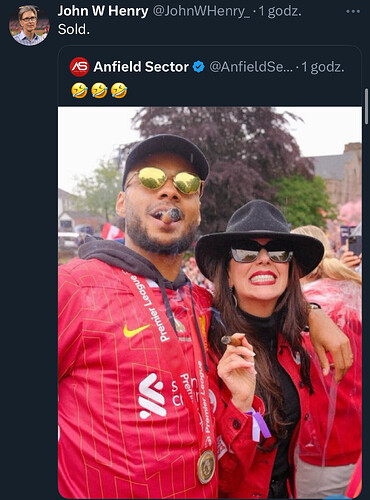Open the three-dot more options menu
The image size is (370, 500).
[x=353, y=11]
